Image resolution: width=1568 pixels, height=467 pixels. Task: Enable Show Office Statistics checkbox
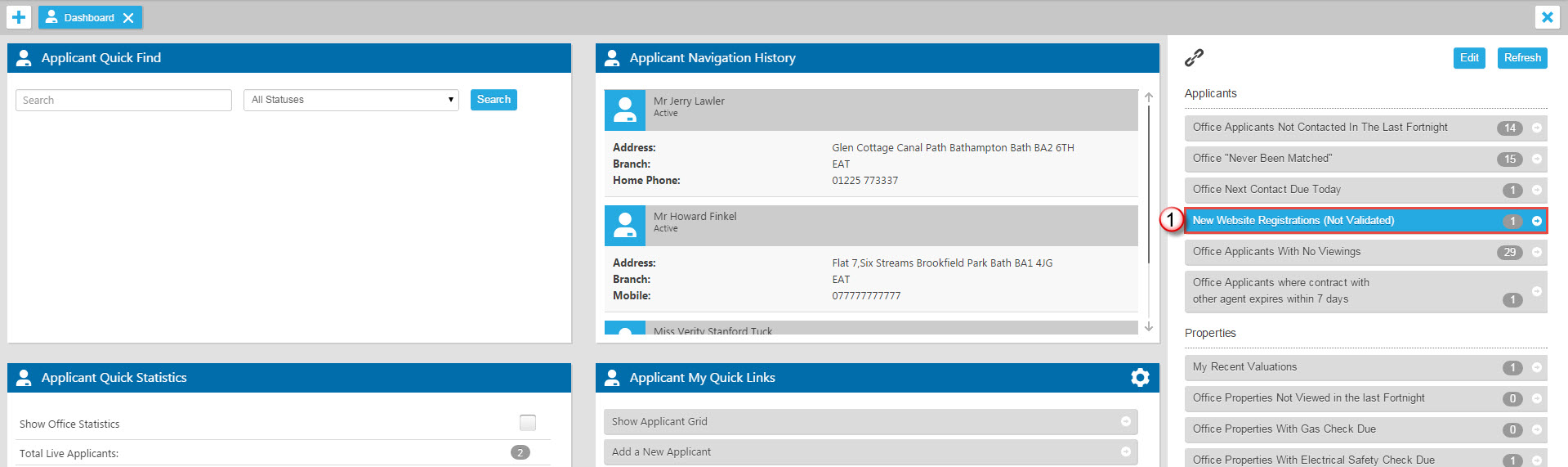pos(528,423)
